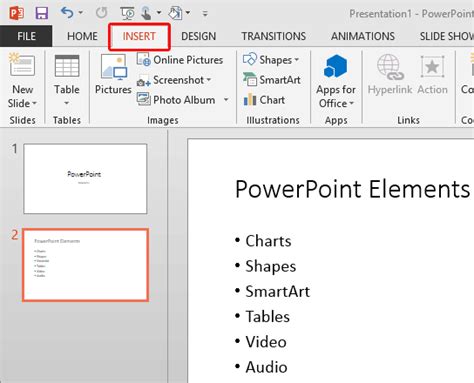The image size is (474, 383).
Task: Click the Charts bullet text
Action: (268, 241)
